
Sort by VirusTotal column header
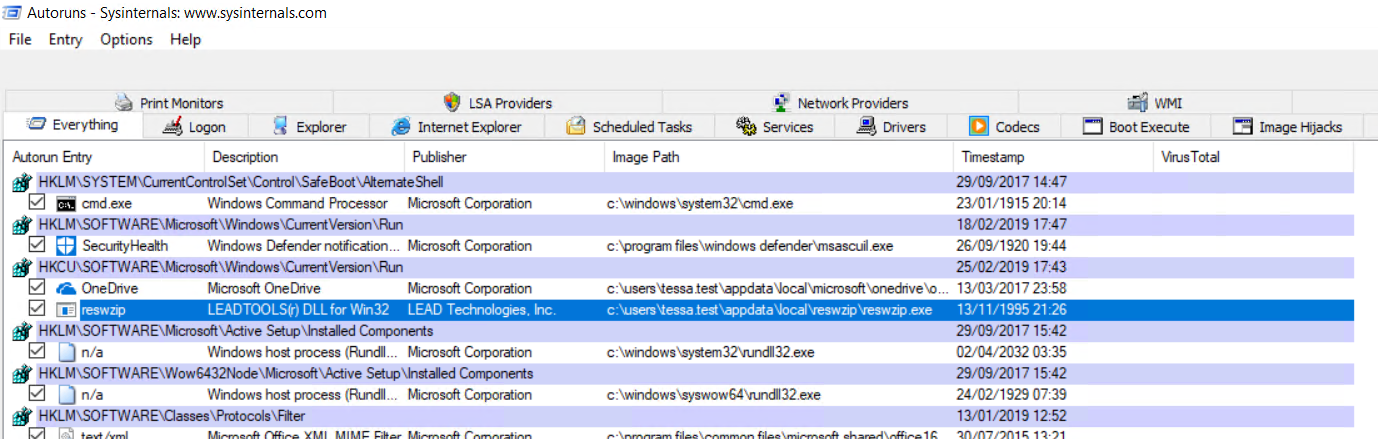point(1253,157)
